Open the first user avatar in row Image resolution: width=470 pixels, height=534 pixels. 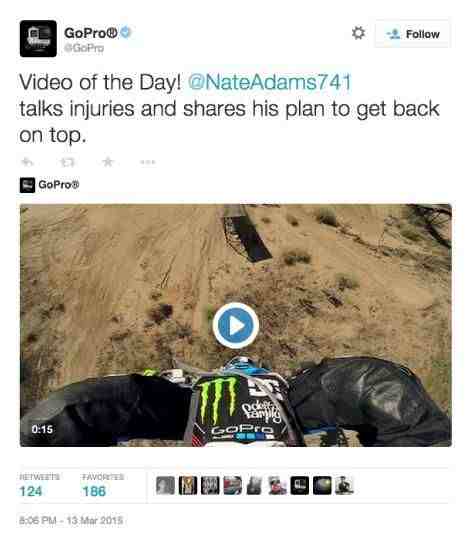coord(165,485)
